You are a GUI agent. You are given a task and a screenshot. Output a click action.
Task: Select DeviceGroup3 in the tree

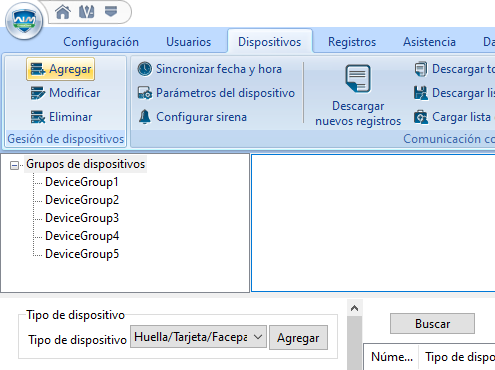82,218
